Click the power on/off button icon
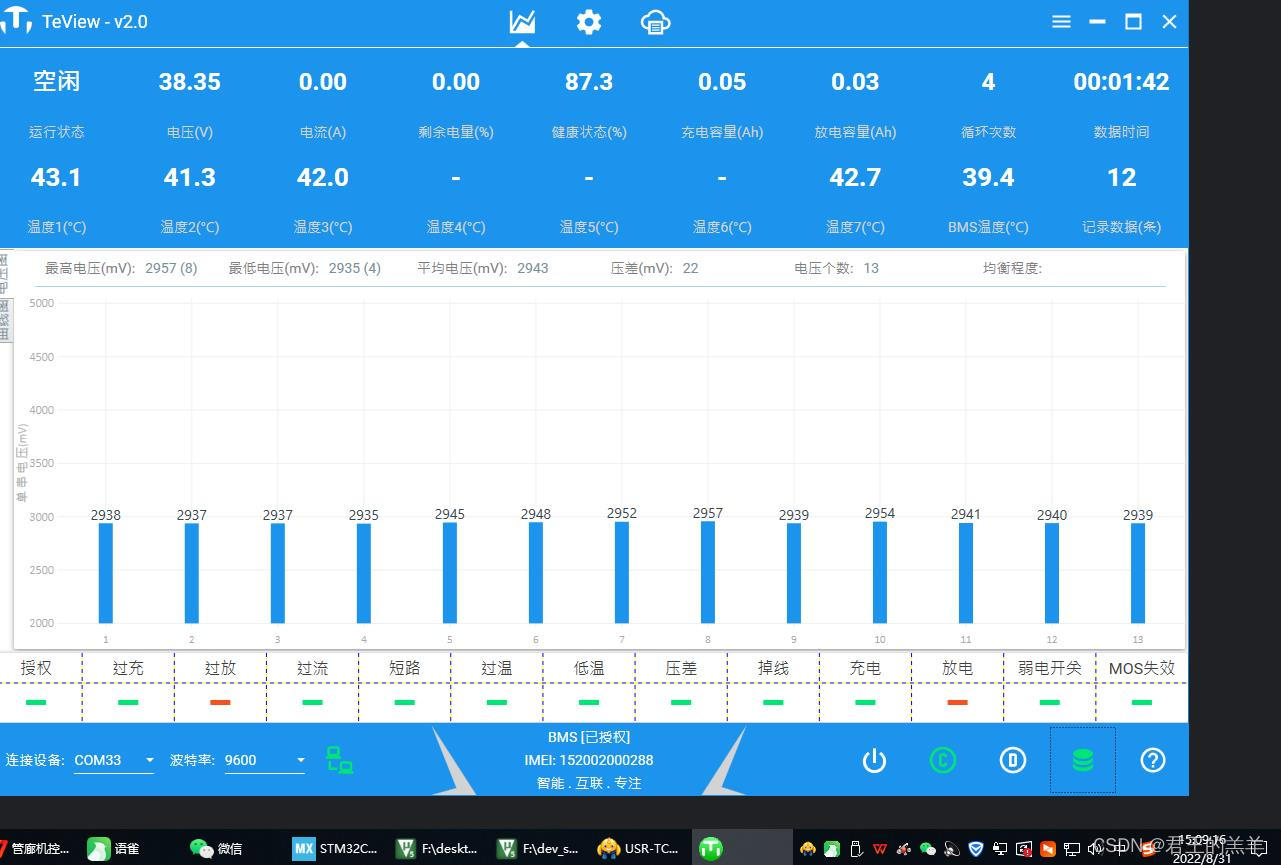 click(x=874, y=761)
